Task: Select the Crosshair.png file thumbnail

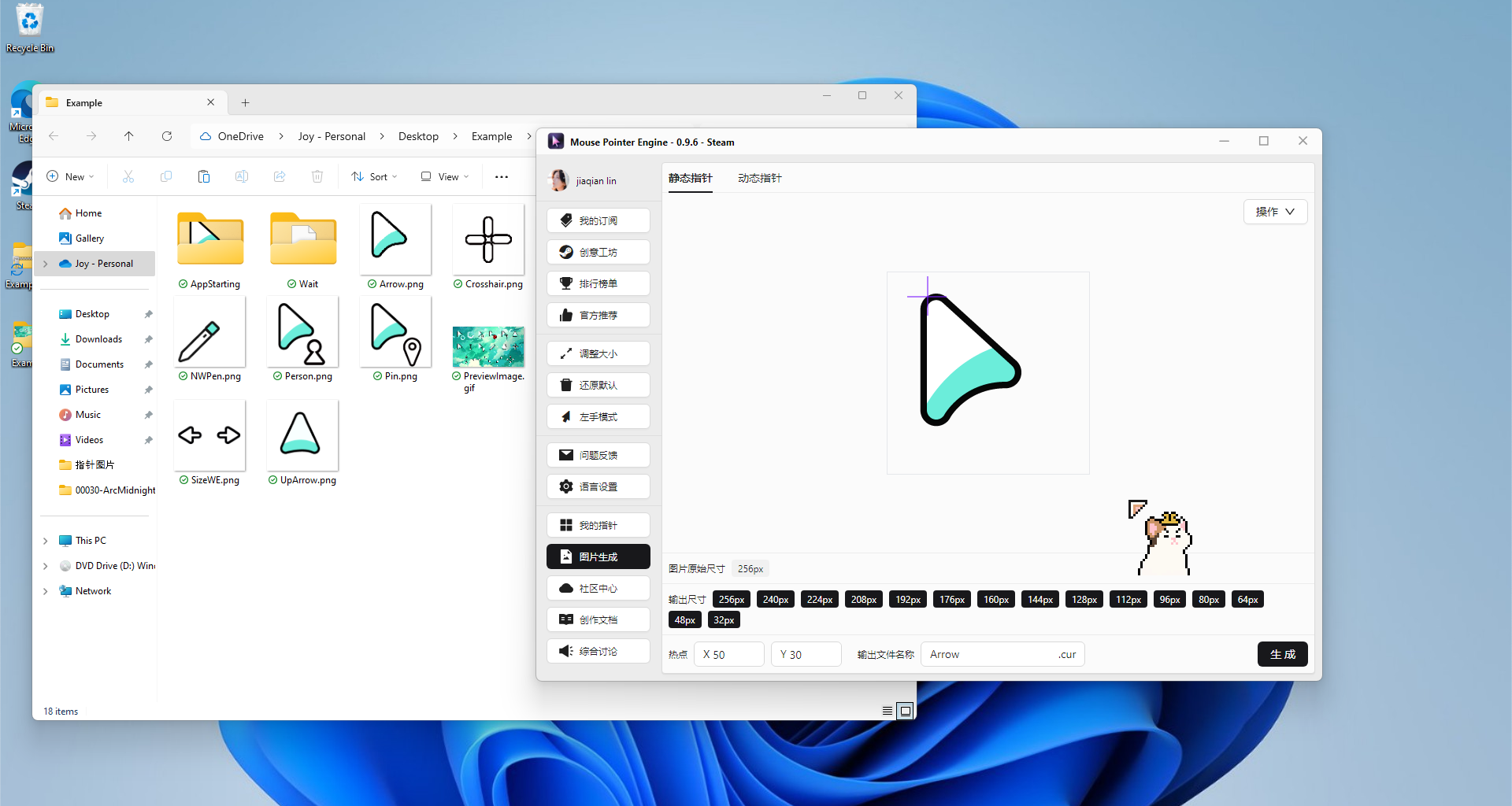Action: (488, 240)
